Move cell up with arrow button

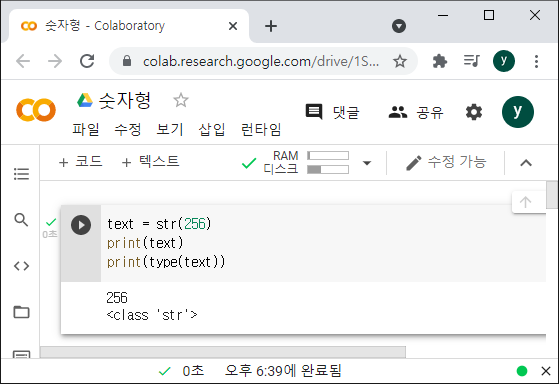click(x=525, y=202)
